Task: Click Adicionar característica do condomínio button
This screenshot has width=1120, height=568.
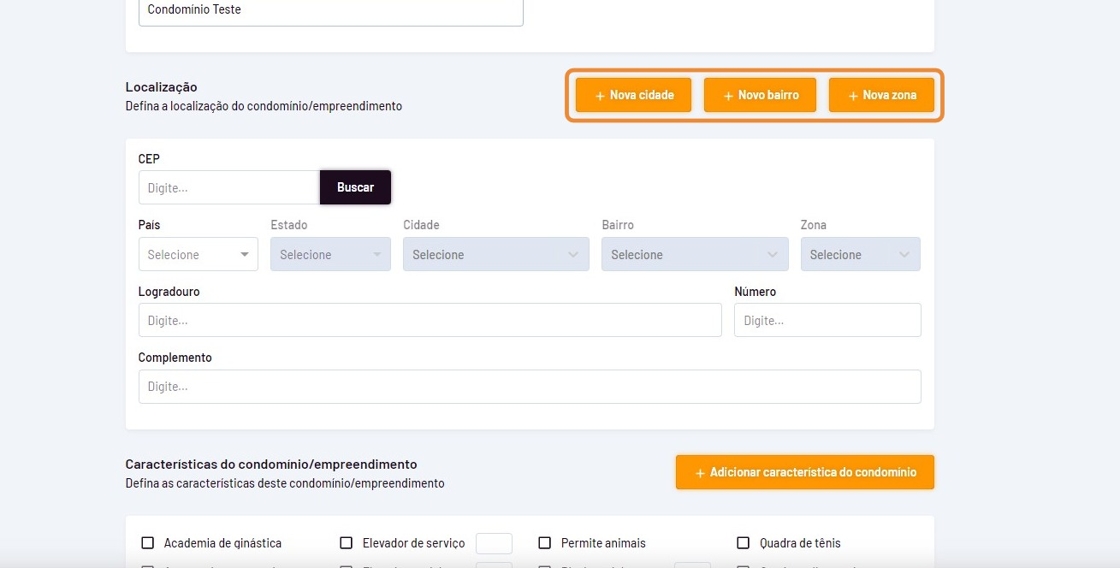Action: pyautogui.click(x=804, y=472)
